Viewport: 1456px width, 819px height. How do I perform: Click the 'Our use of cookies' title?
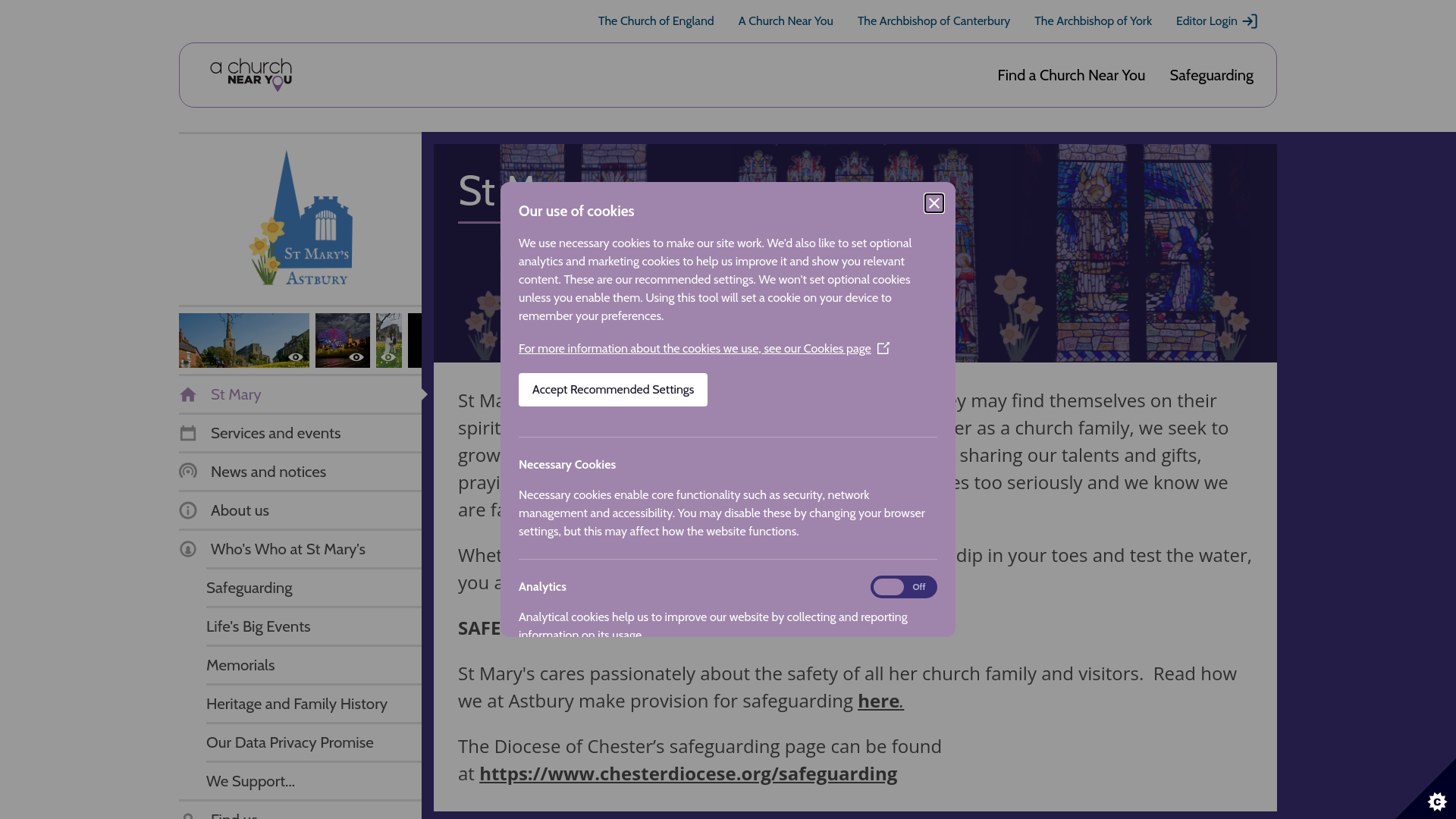[576, 212]
